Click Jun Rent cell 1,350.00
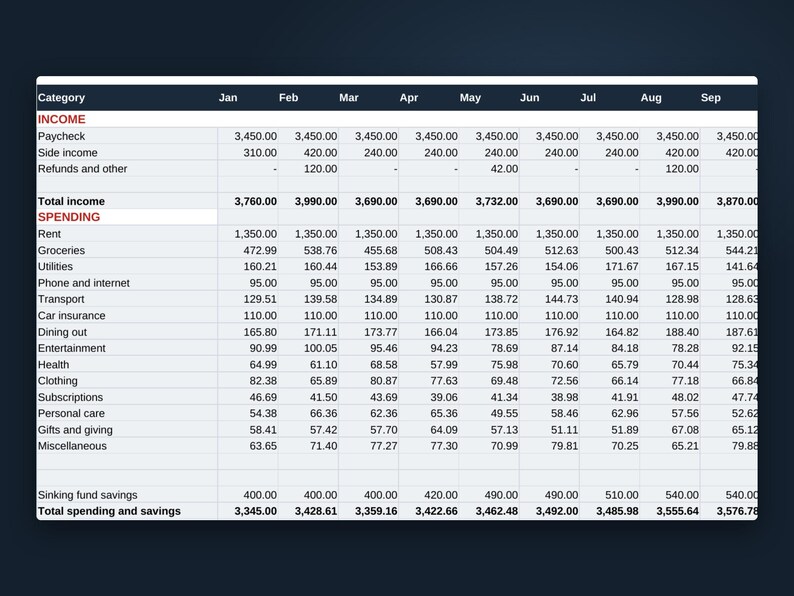 click(x=549, y=234)
